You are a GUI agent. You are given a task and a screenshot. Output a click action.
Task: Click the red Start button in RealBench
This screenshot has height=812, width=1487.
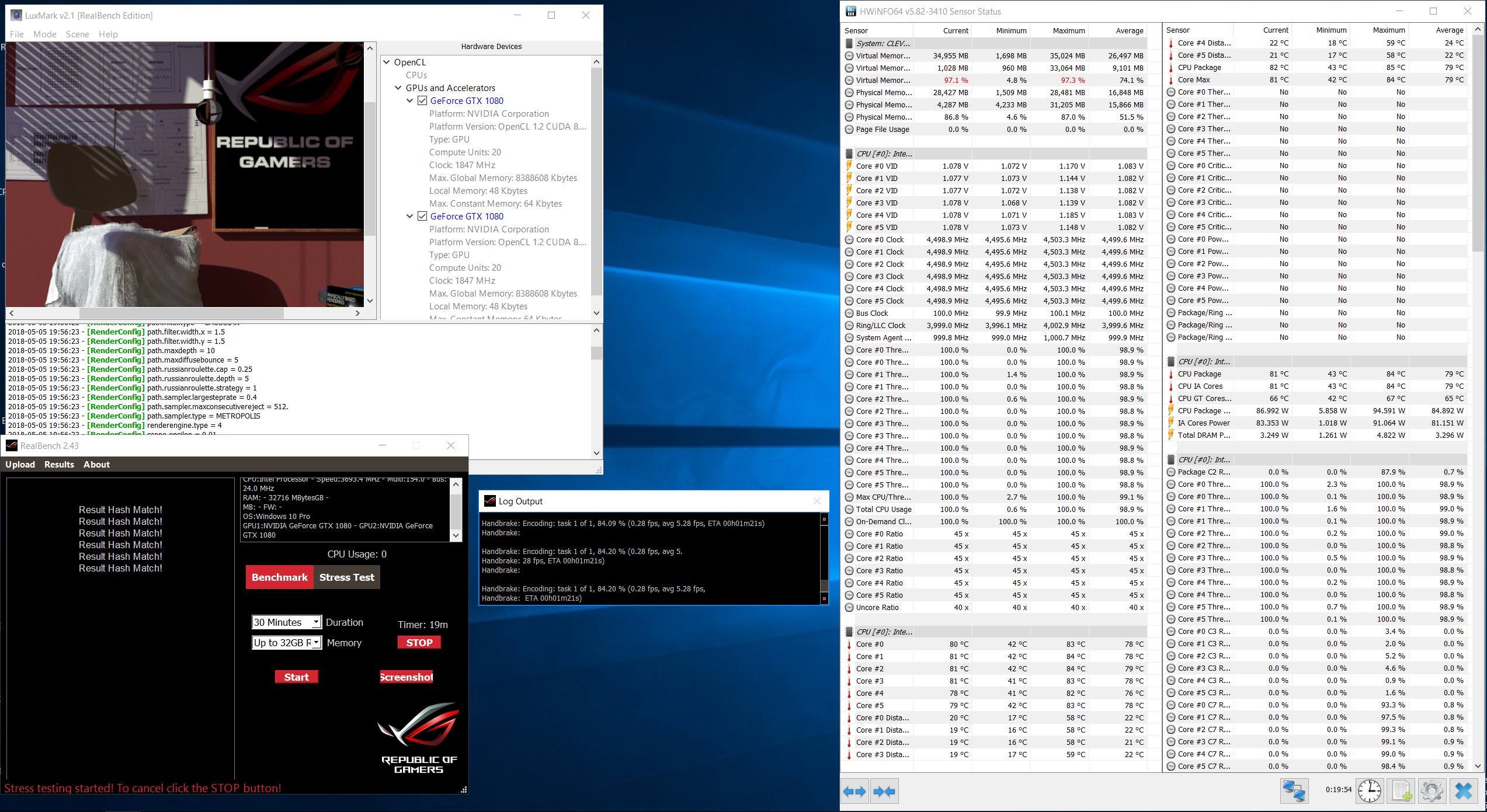pyautogui.click(x=297, y=677)
